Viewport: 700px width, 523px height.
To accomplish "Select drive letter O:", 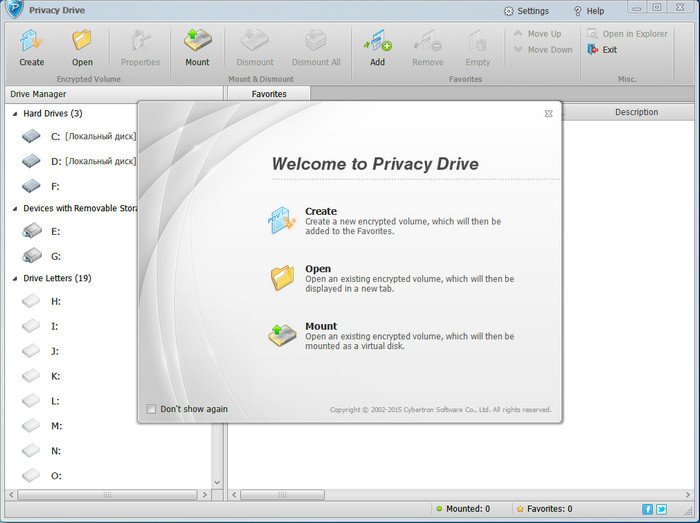I will coord(41,476).
